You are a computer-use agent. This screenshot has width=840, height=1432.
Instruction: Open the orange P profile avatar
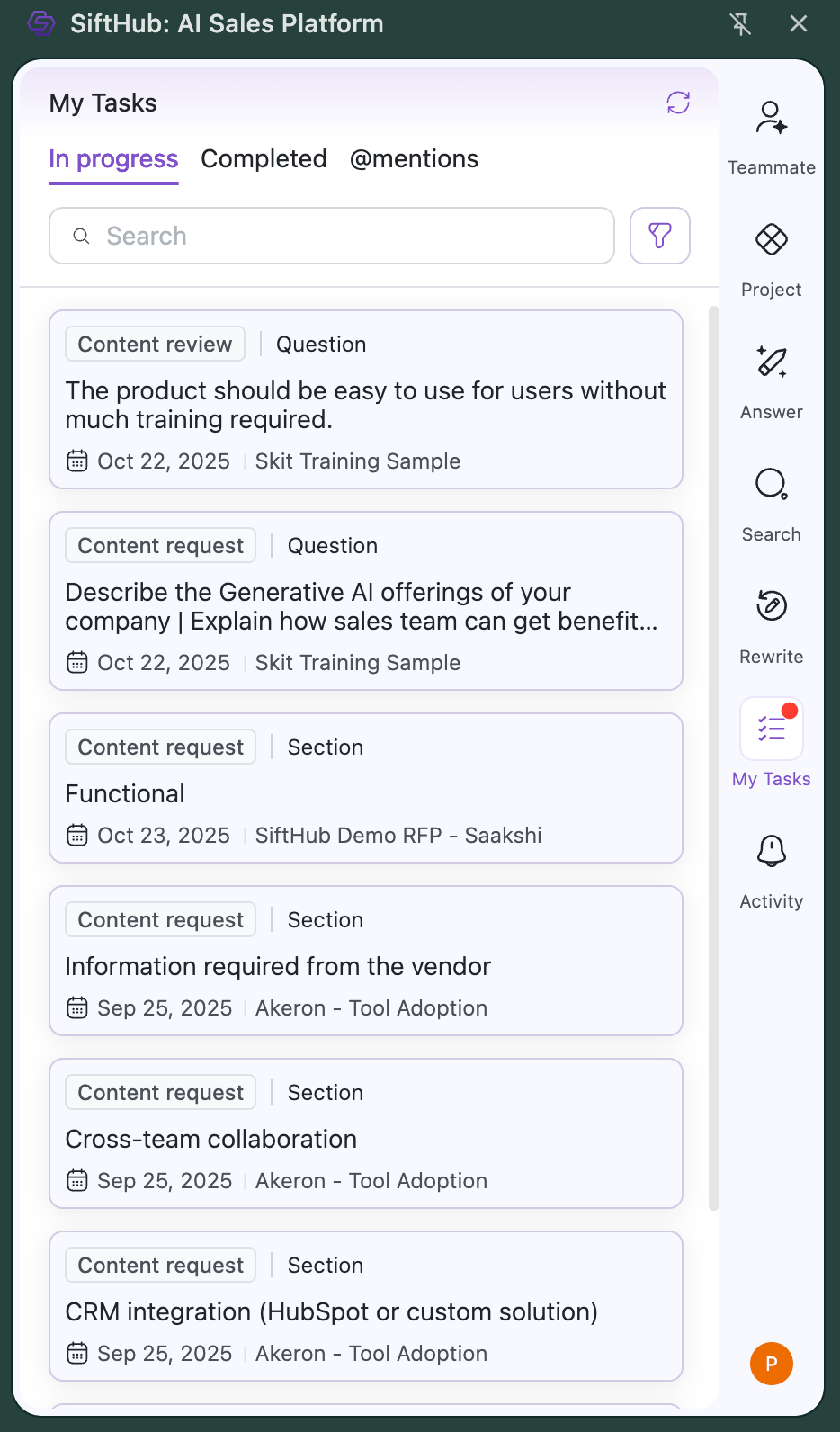pos(771,1364)
